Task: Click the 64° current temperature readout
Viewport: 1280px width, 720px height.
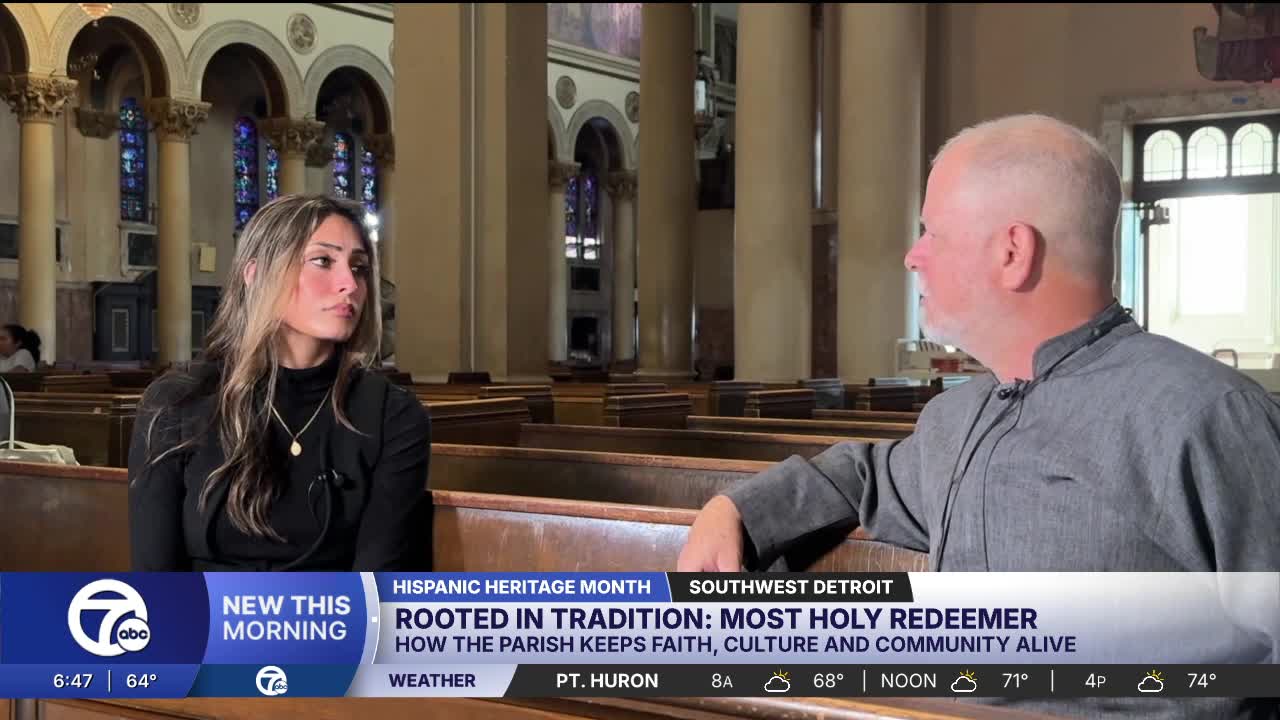Action: tap(141, 681)
